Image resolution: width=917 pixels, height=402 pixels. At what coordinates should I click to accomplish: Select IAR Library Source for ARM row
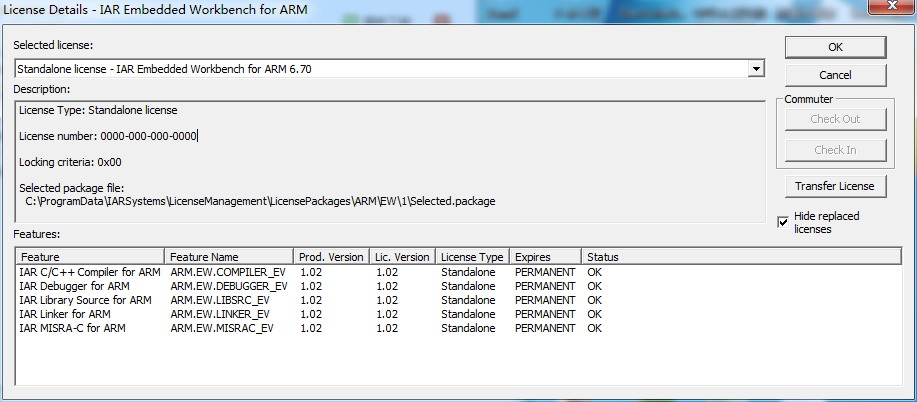coord(458,300)
